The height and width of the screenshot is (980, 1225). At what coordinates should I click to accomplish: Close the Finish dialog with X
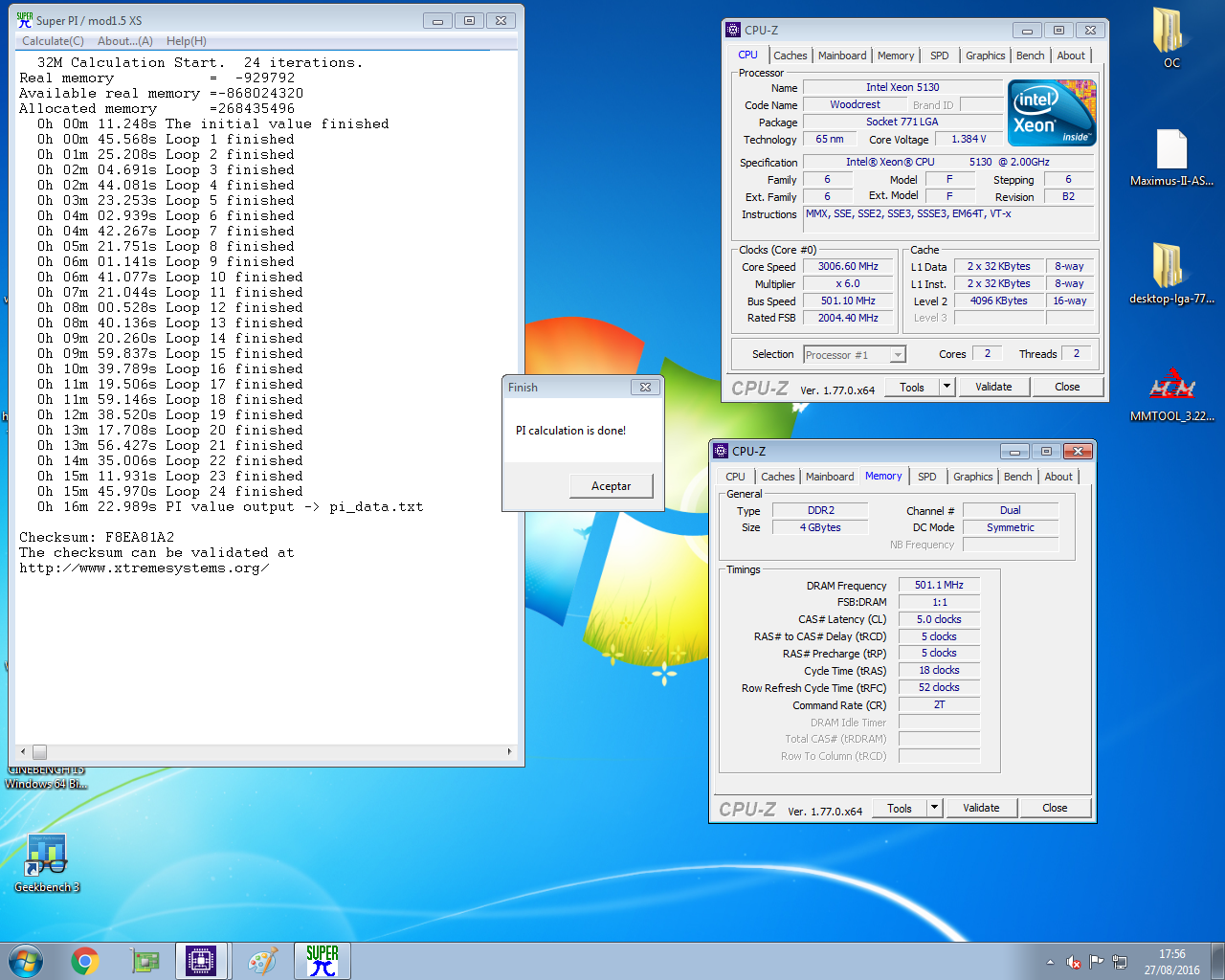(645, 388)
